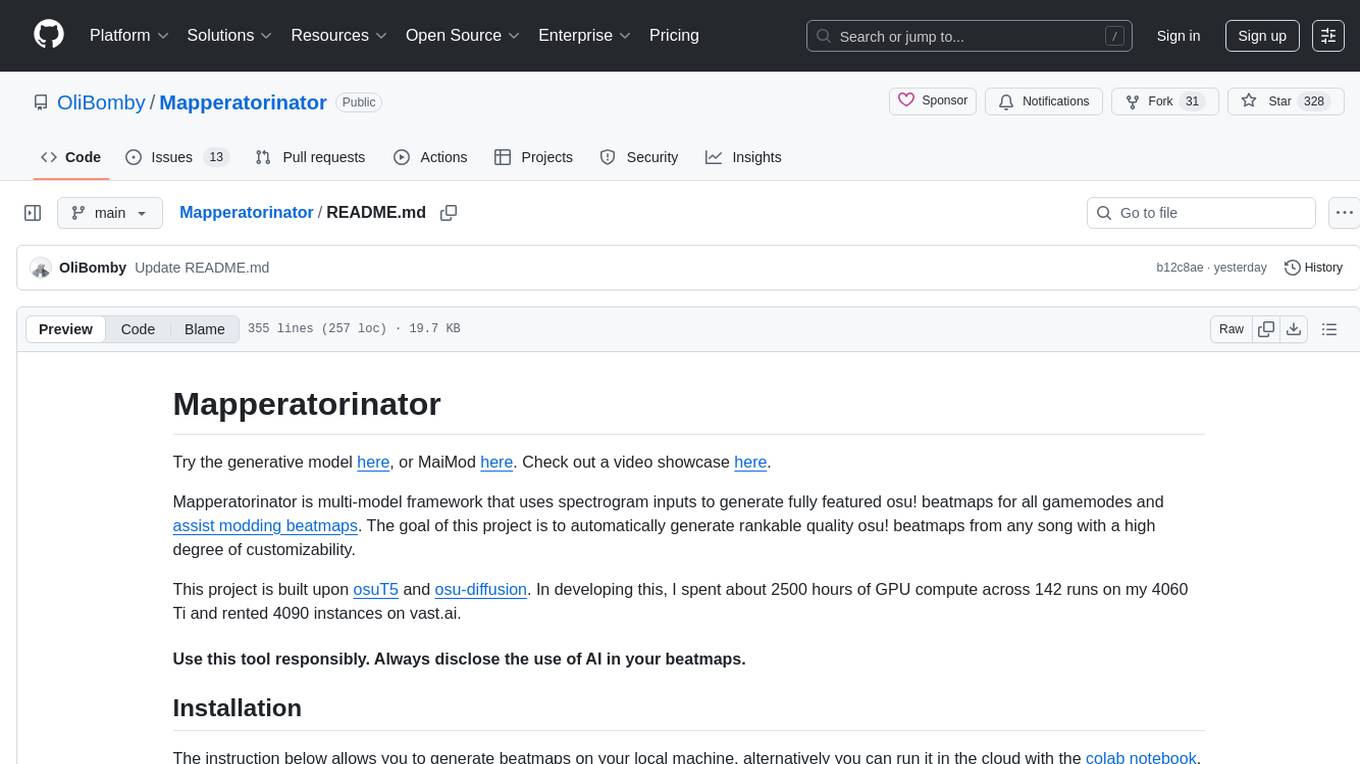Click the Sponsor button
The image size is (1360, 764).
point(932,101)
